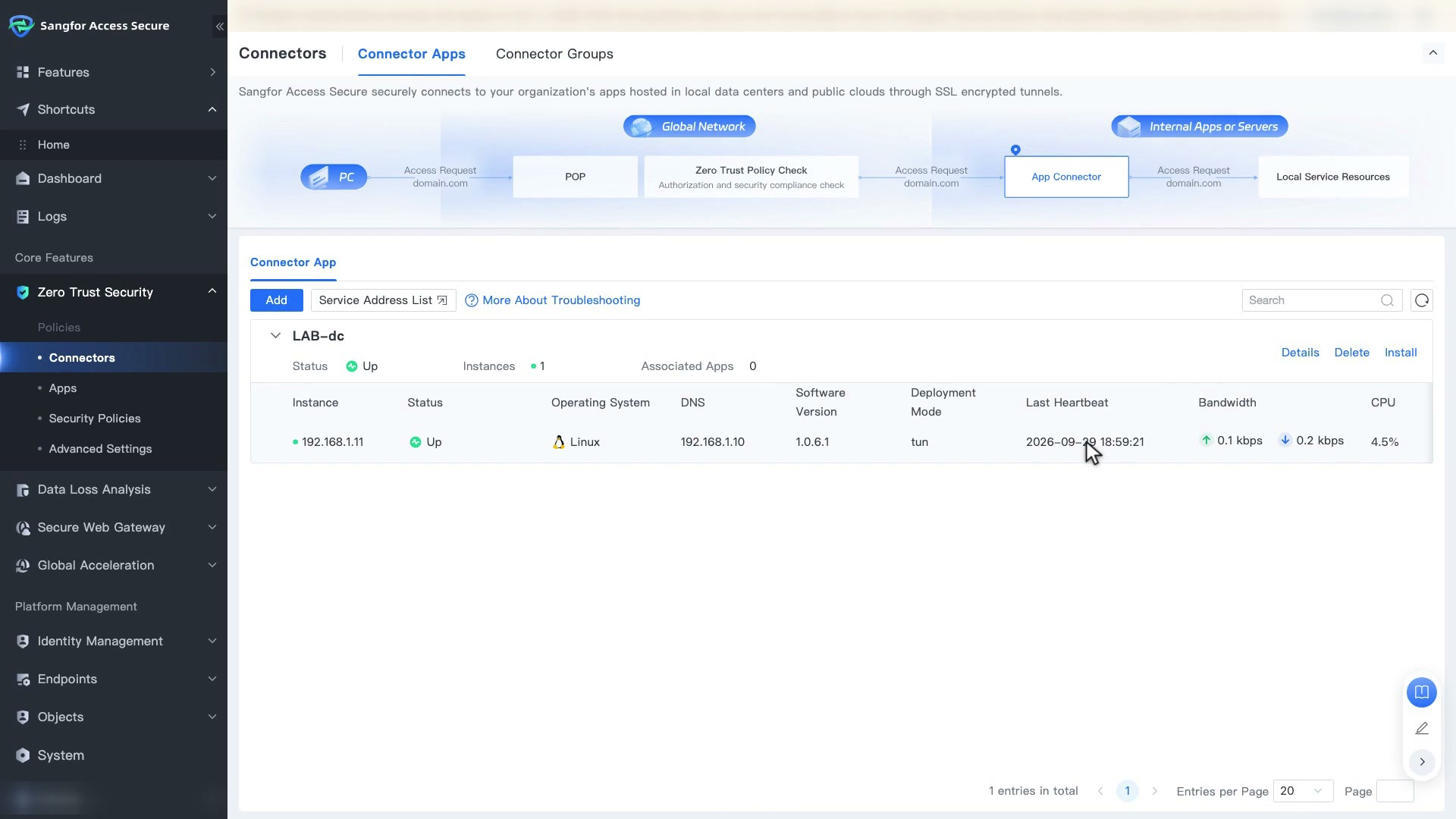Expand the Dashboard menu

point(212,178)
